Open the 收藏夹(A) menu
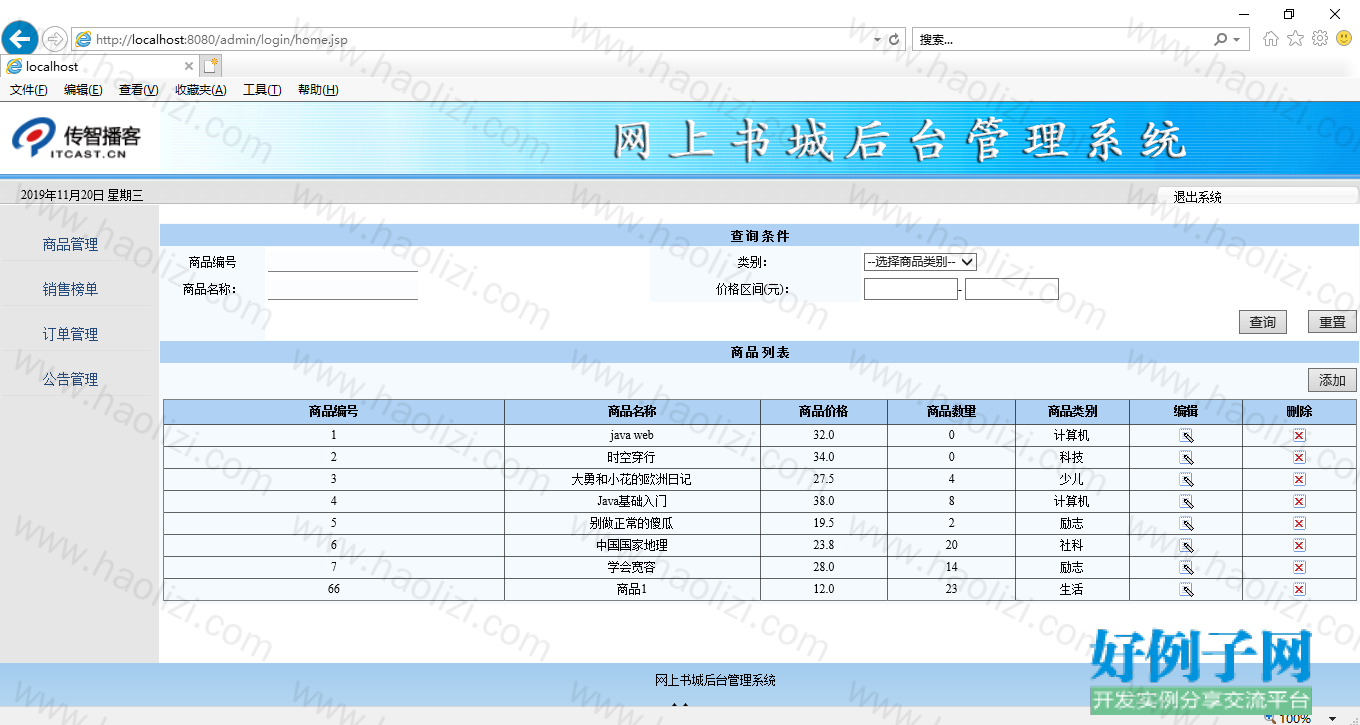 pyautogui.click(x=201, y=90)
